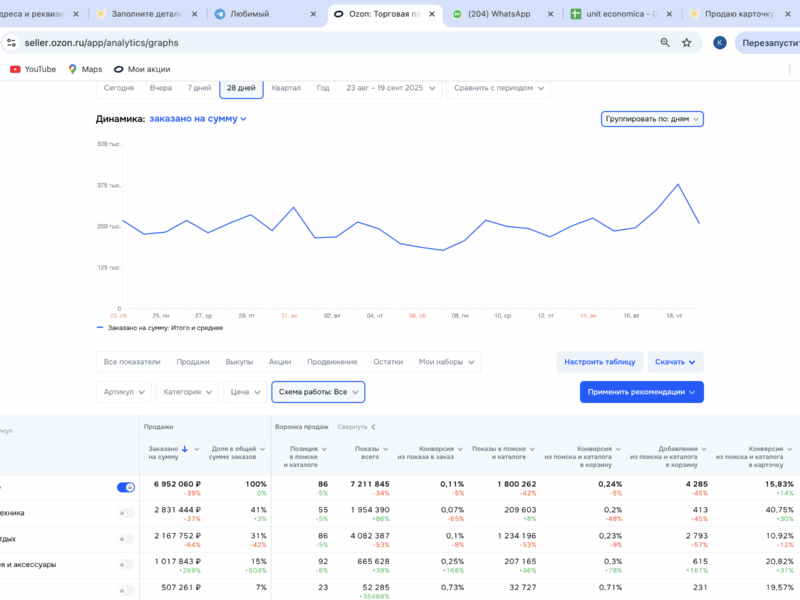This screenshot has width=800, height=600.
Task: Enable the chart toggle for the 2 167 752 ₽ row
Action: (126, 539)
